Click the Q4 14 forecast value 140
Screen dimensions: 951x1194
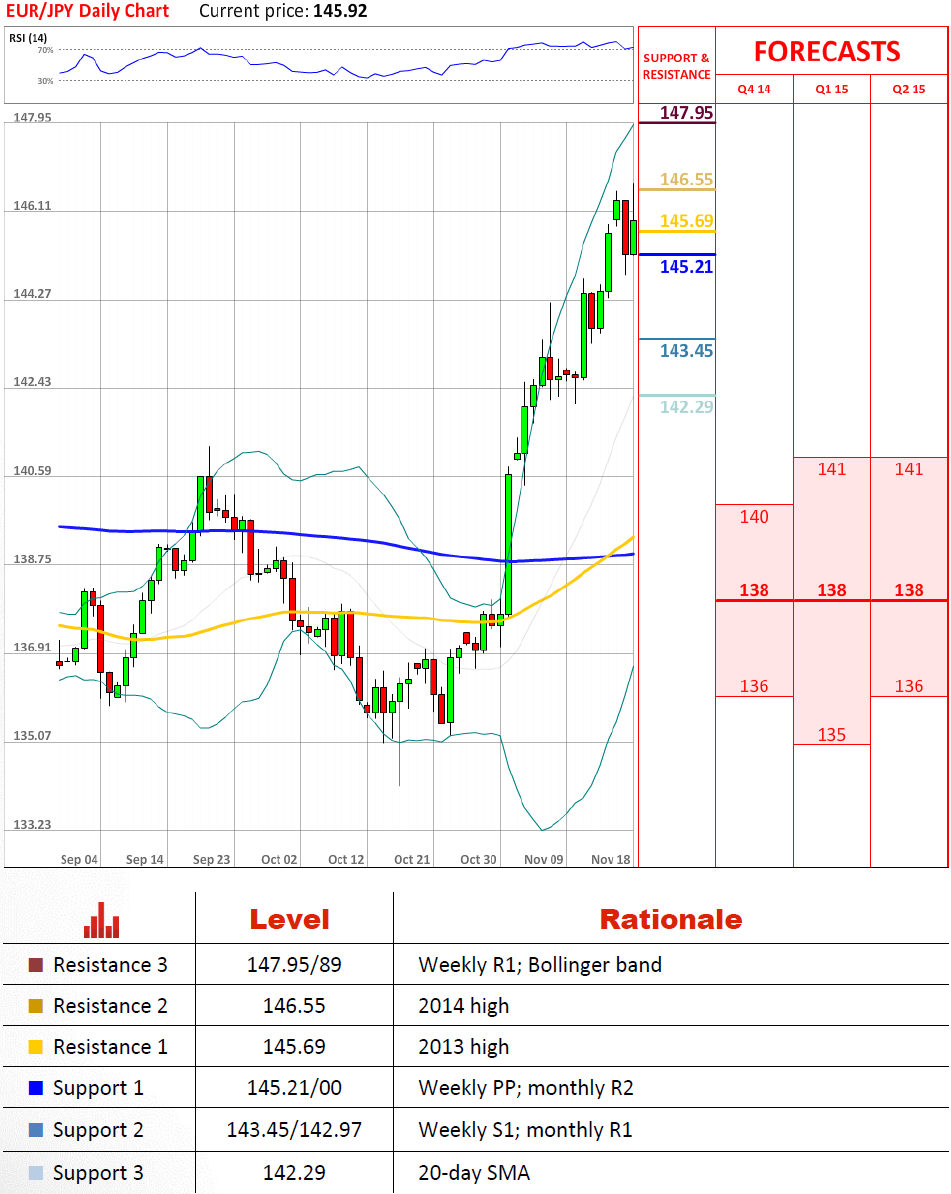754,517
